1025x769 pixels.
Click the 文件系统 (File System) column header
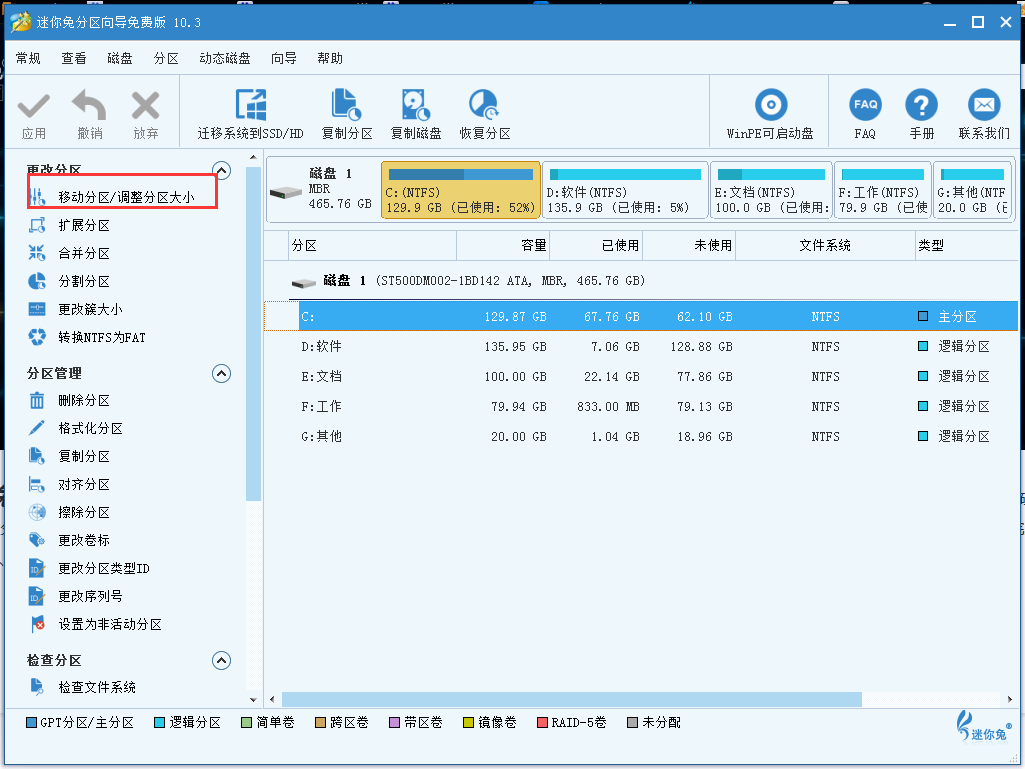click(825, 245)
